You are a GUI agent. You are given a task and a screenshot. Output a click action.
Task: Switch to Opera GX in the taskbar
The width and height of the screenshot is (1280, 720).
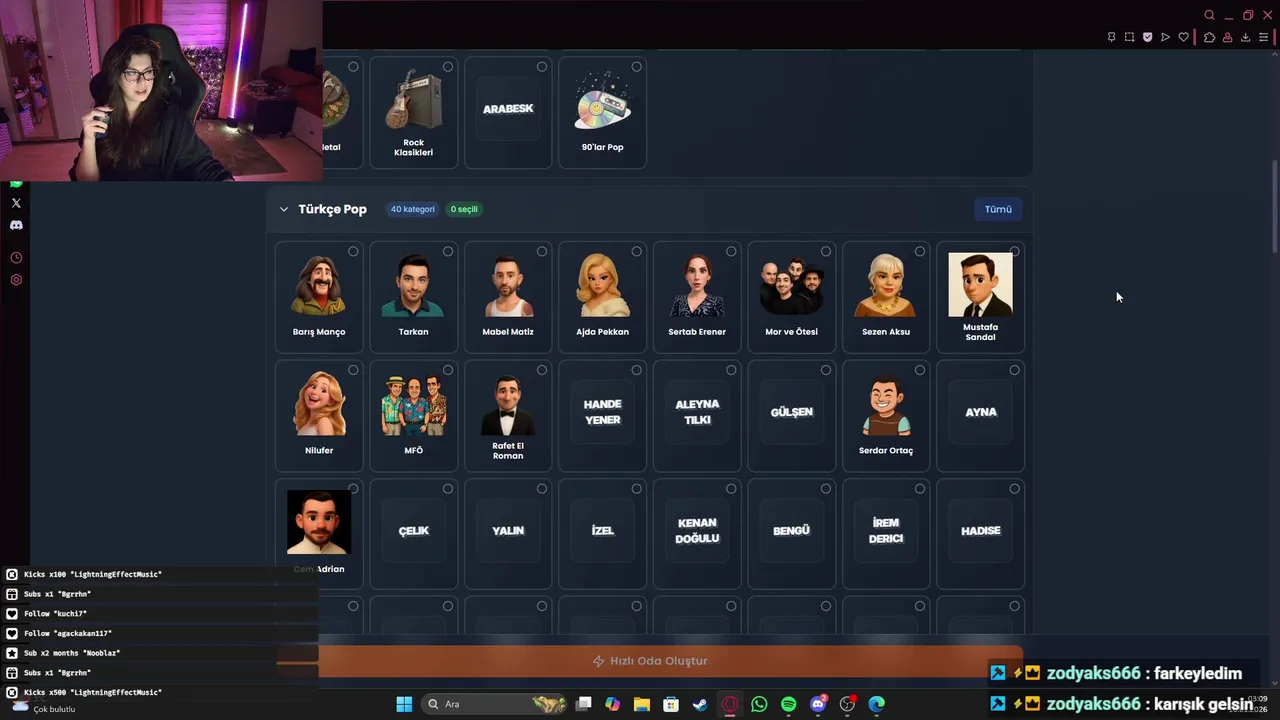(730, 704)
